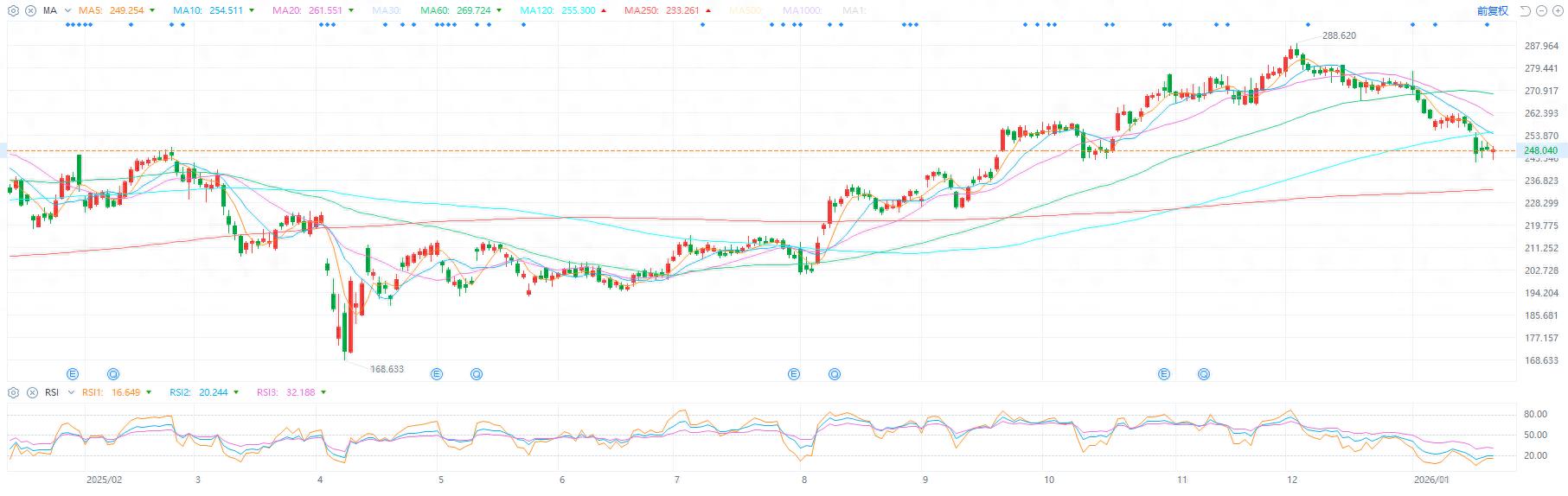Click the earnings E marker near month 11
The width and height of the screenshot is (1568, 496).
tap(1164, 374)
